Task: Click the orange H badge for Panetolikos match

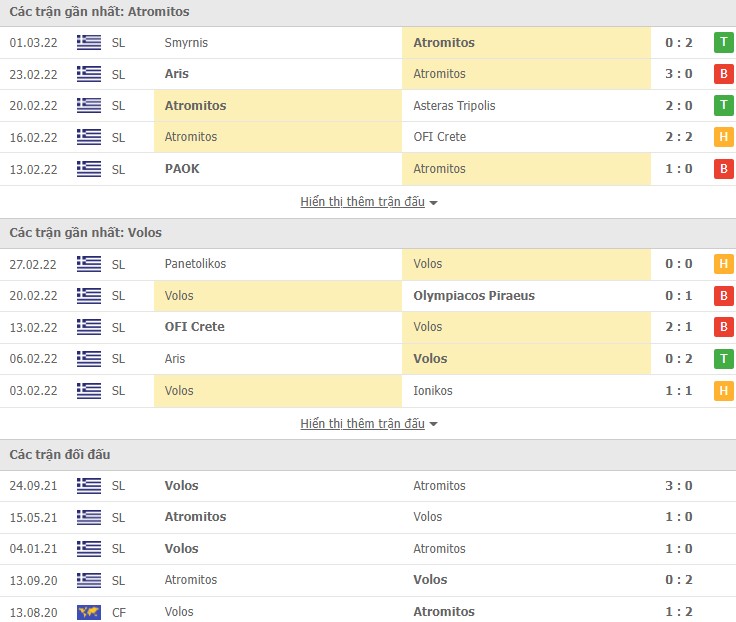Action: click(723, 264)
